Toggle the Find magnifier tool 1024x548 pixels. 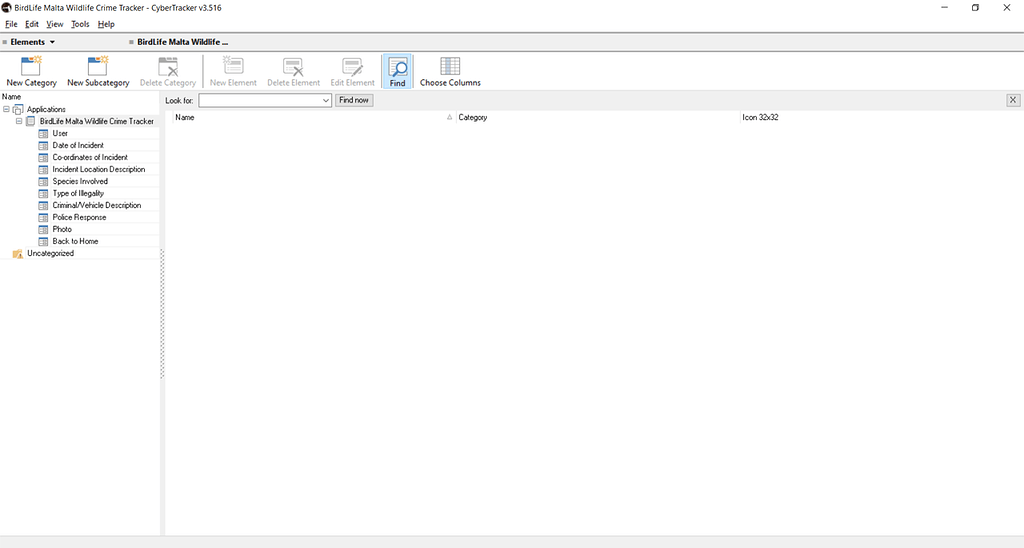pos(397,71)
